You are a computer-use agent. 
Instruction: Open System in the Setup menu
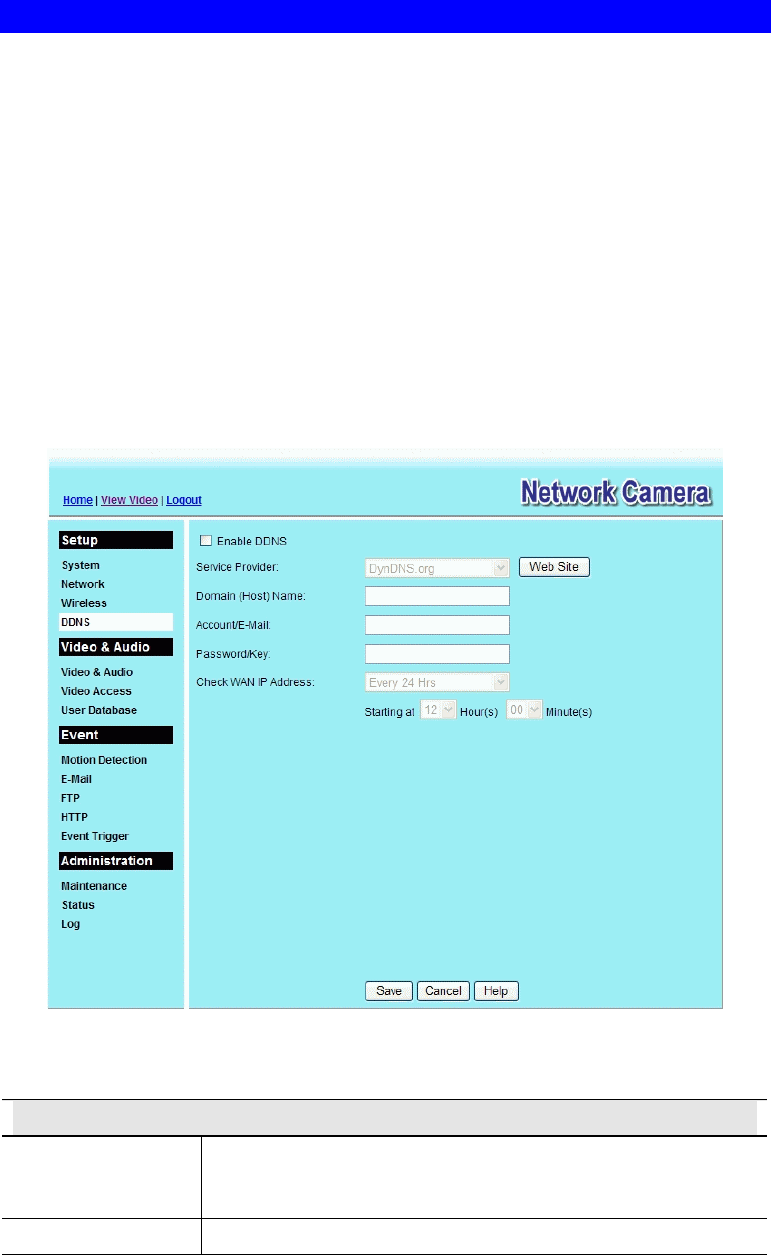[81, 565]
